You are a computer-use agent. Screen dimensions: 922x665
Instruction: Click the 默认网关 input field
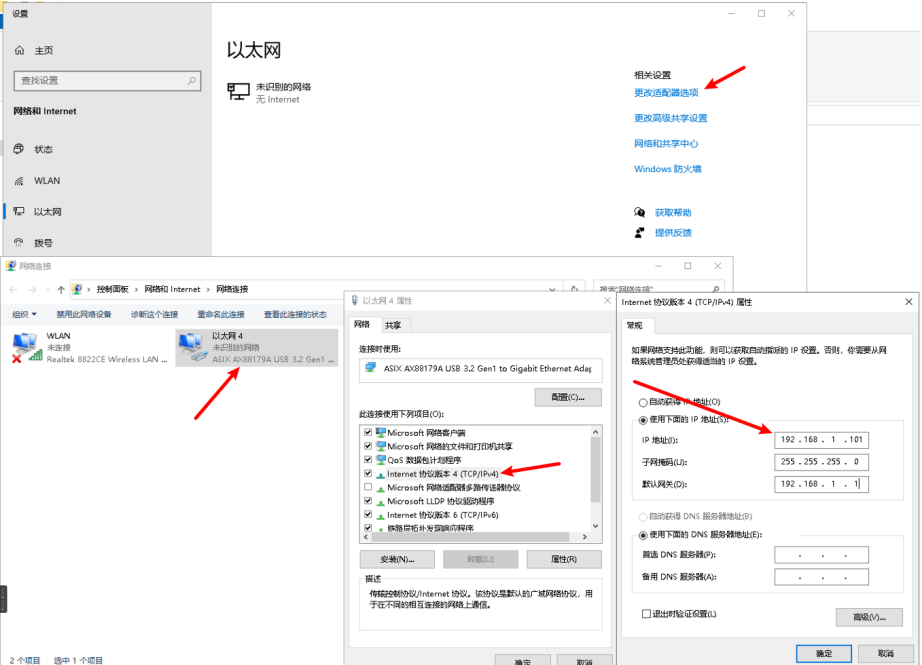pos(821,484)
